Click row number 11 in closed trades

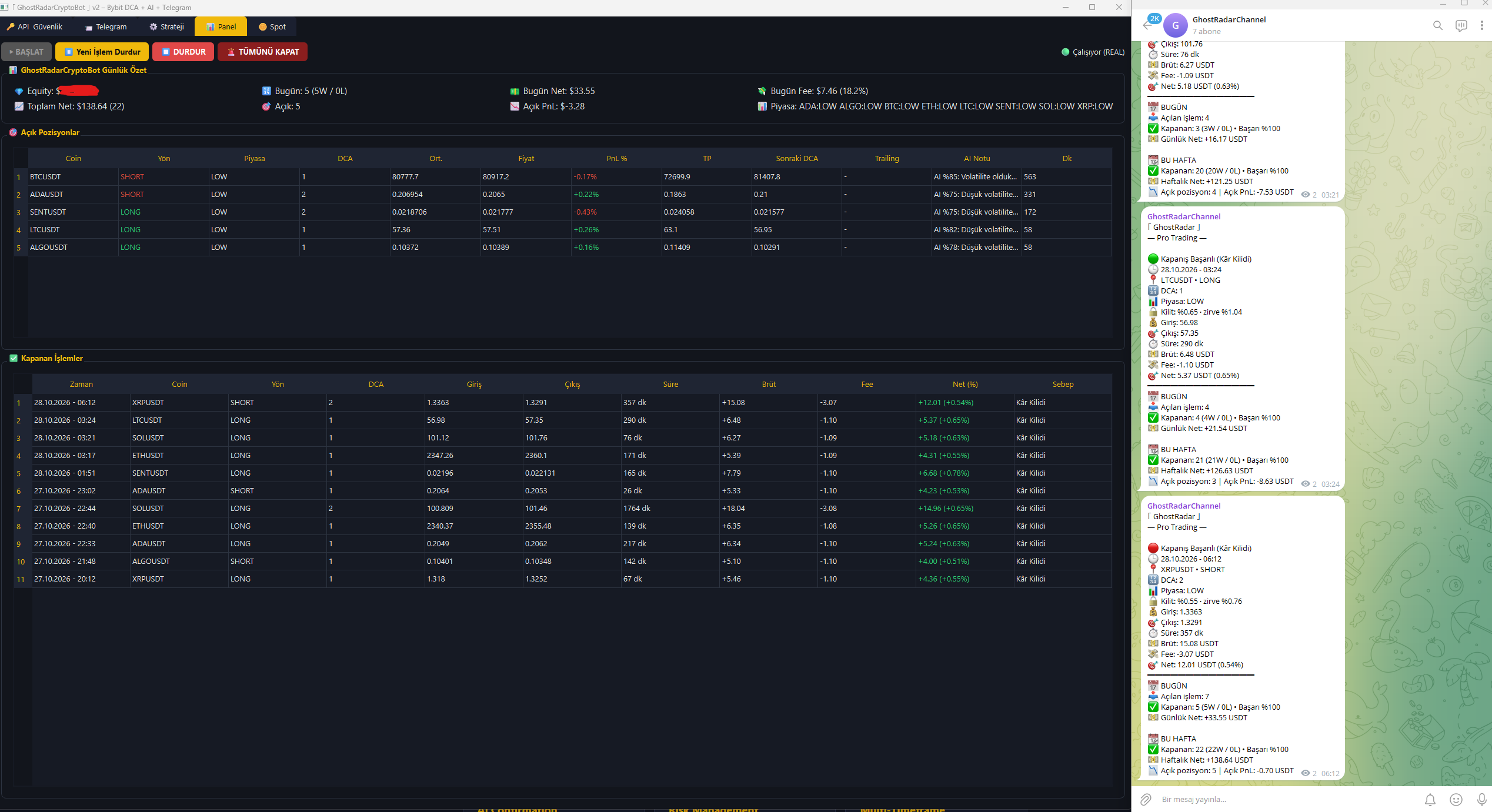coord(21,579)
